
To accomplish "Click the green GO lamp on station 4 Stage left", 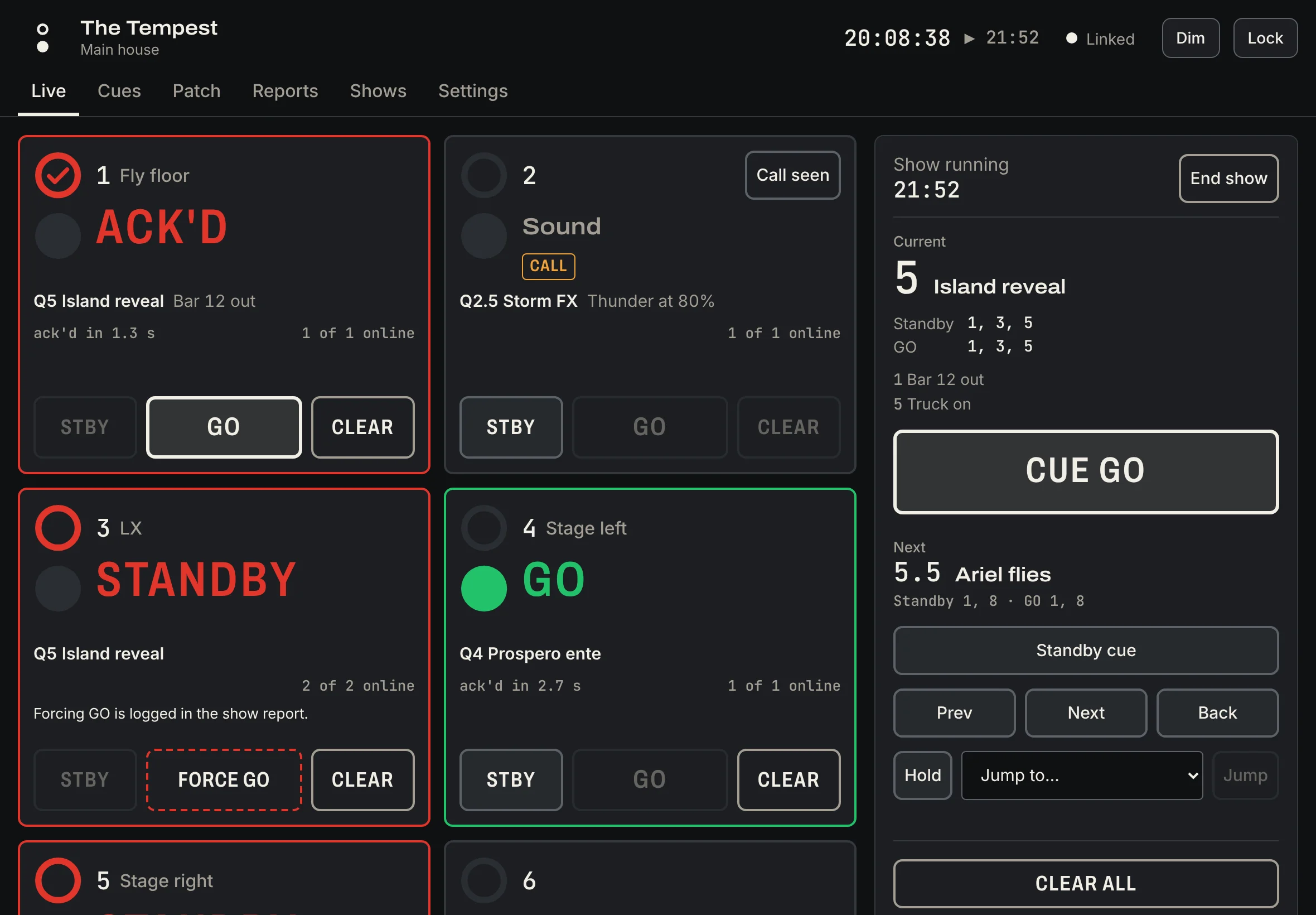I will (484, 588).
